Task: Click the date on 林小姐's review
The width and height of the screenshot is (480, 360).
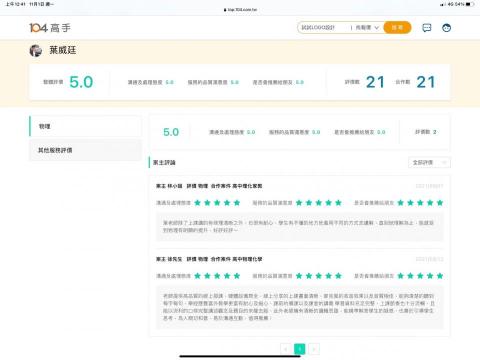Action: pyautogui.click(x=429, y=186)
